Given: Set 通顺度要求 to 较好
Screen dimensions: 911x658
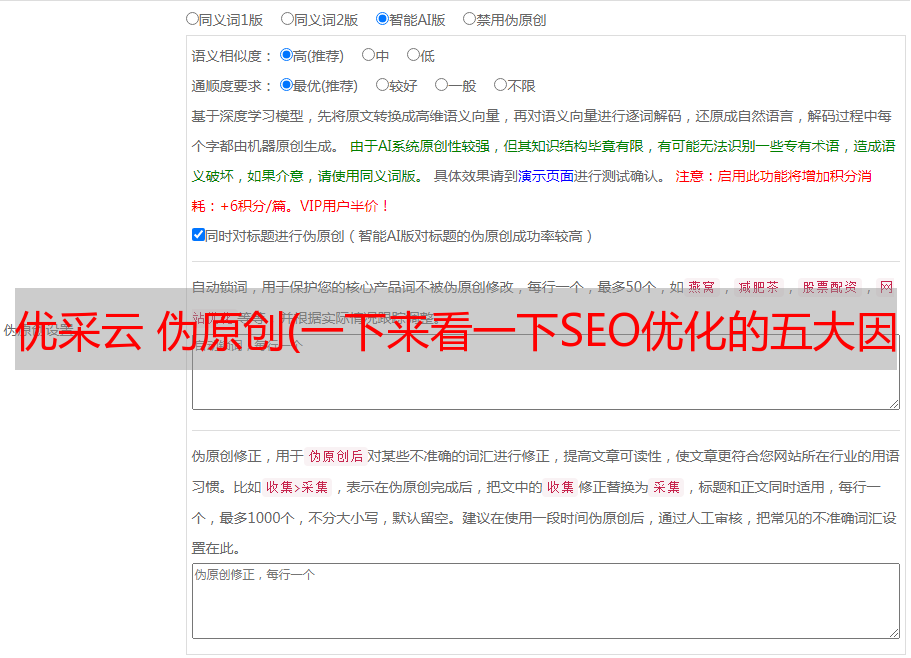Looking at the screenshot, I should click(x=382, y=85).
